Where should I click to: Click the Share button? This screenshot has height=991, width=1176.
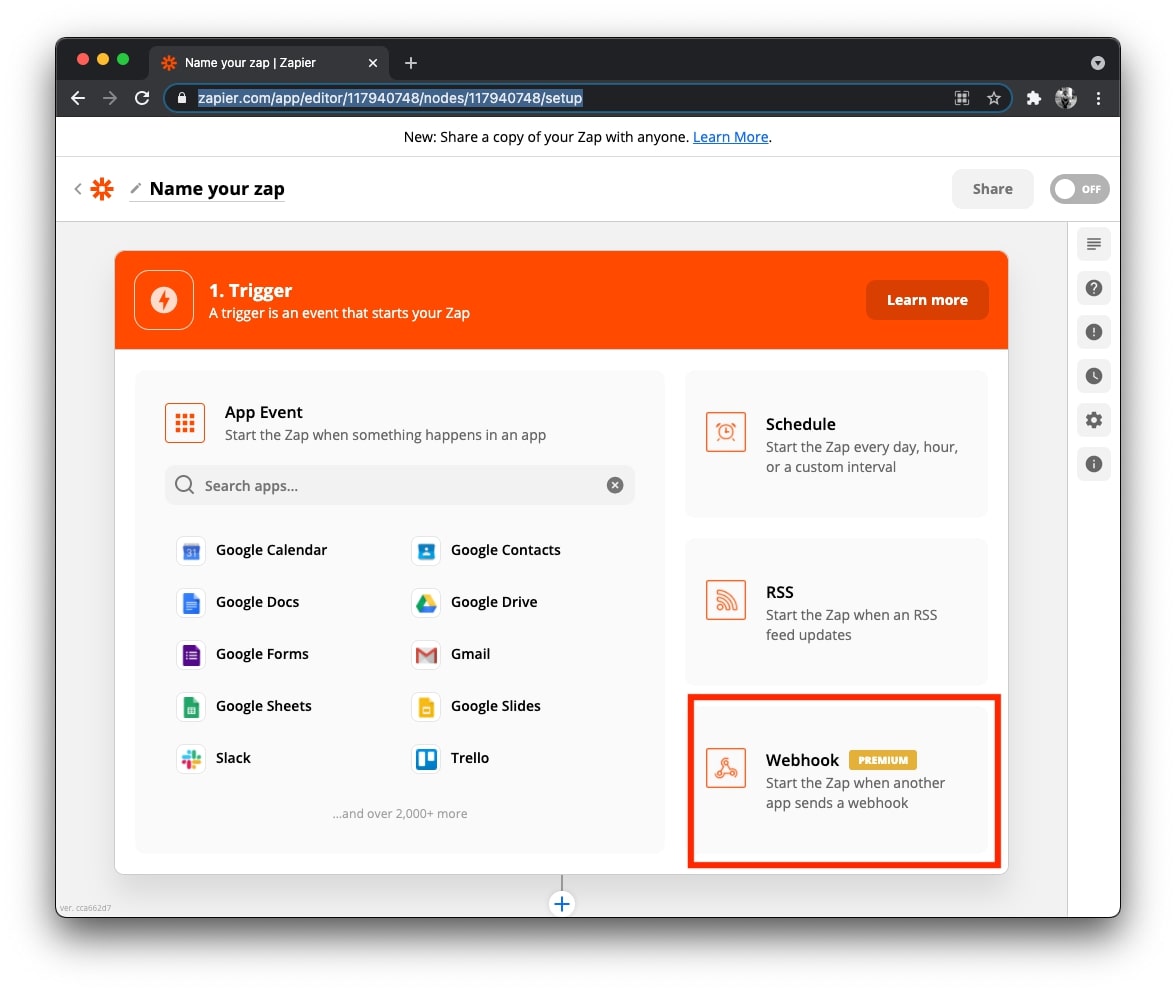[992, 189]
